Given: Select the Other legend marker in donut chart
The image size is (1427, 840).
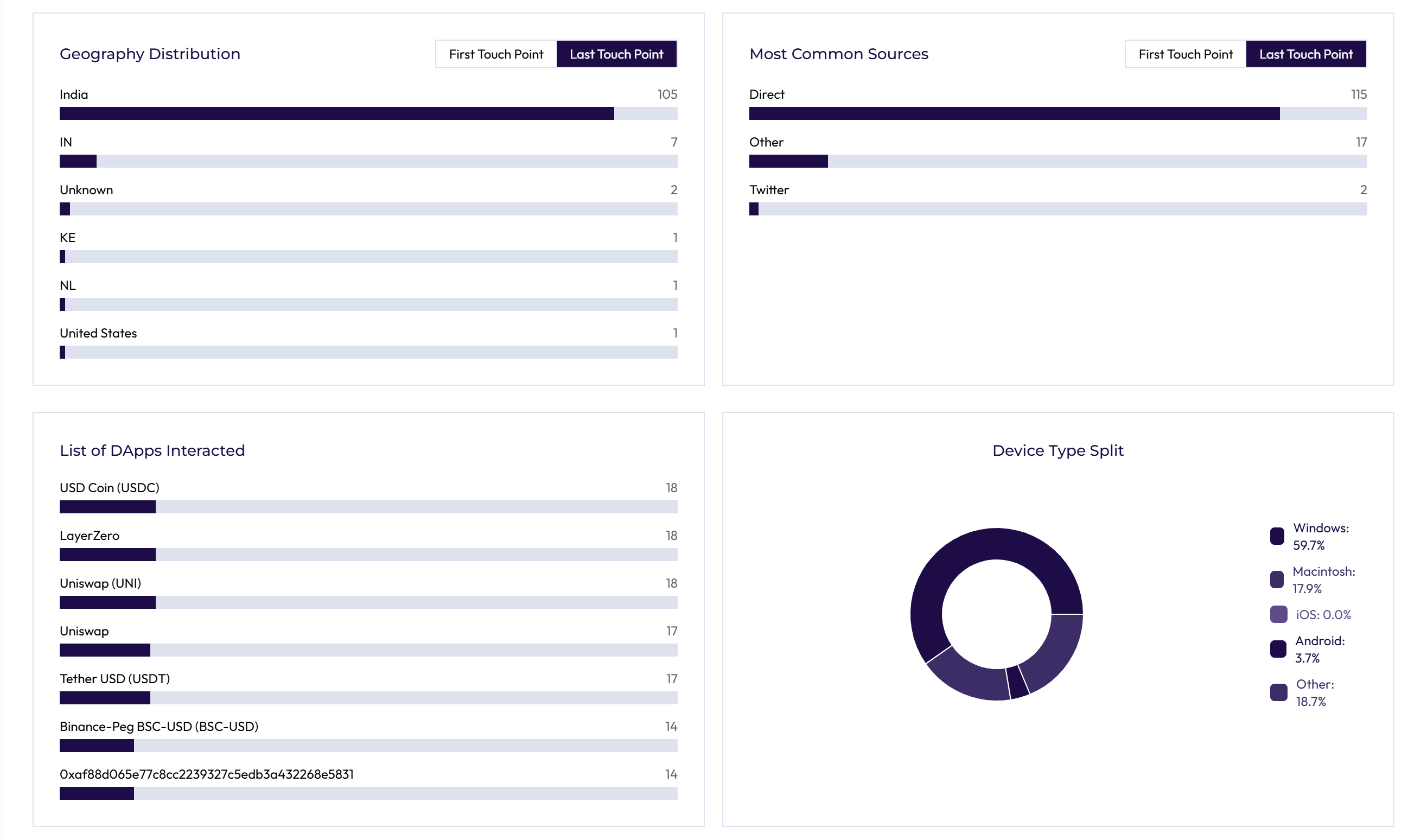Looking at the screenshot, I should (1278, 693).
